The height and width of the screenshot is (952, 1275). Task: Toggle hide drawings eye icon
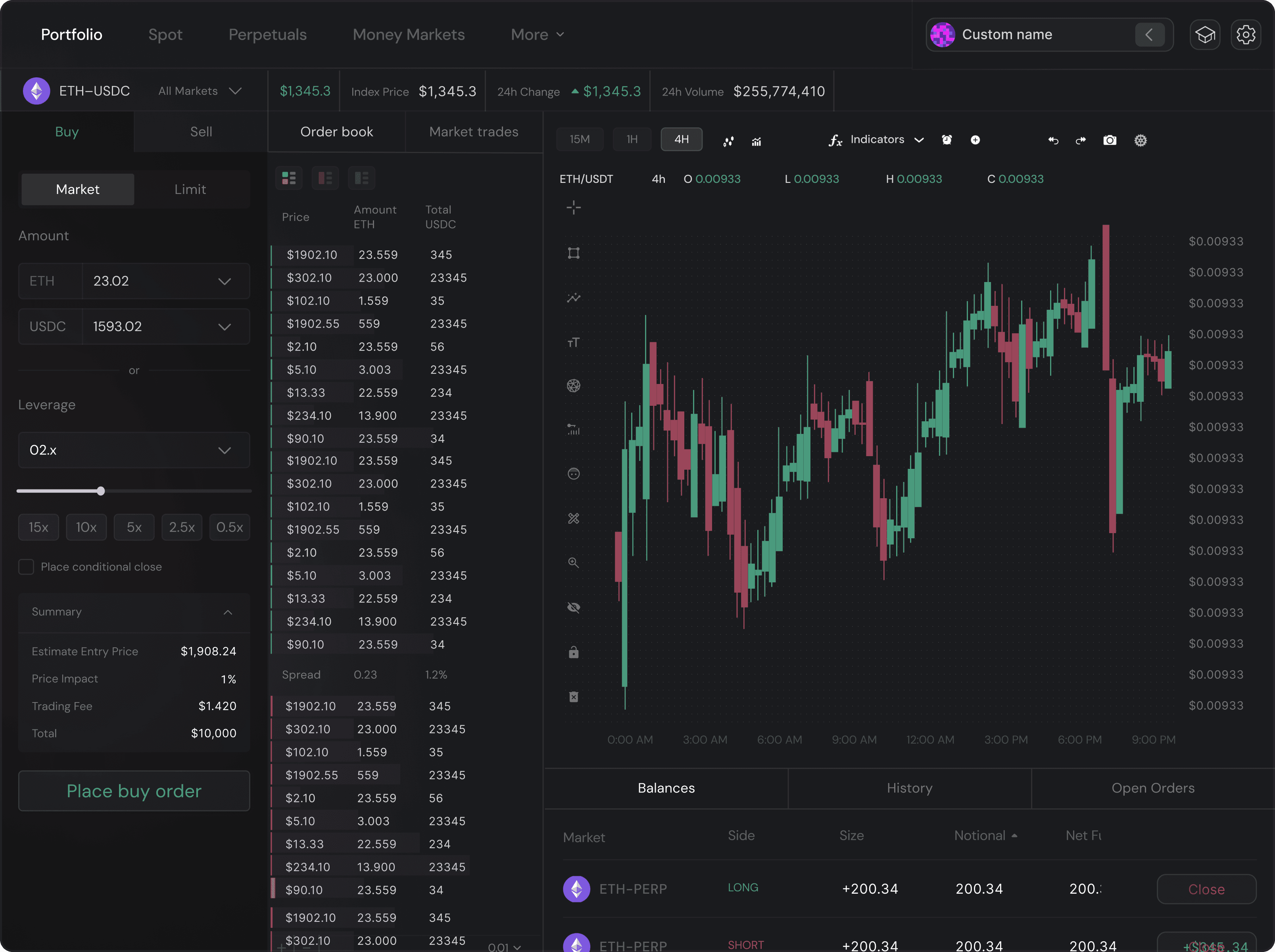(x=573, y=607)
